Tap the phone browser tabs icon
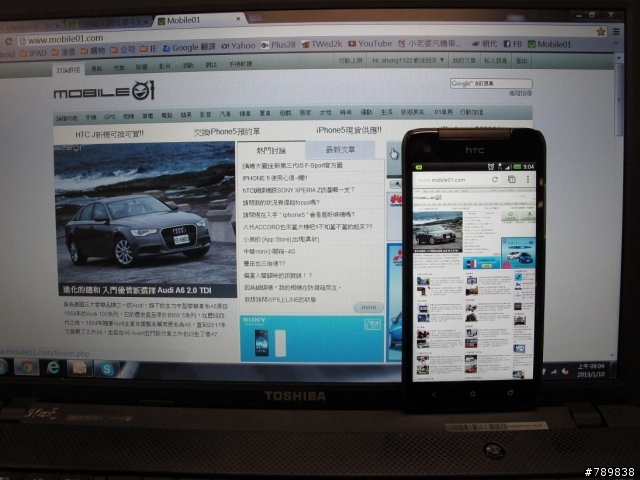640x480 pixels. point(511,179)
